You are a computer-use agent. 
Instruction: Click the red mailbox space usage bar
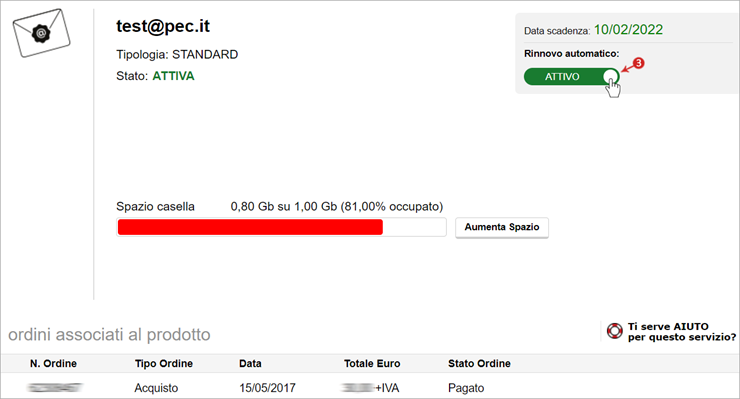pos(250,227)
